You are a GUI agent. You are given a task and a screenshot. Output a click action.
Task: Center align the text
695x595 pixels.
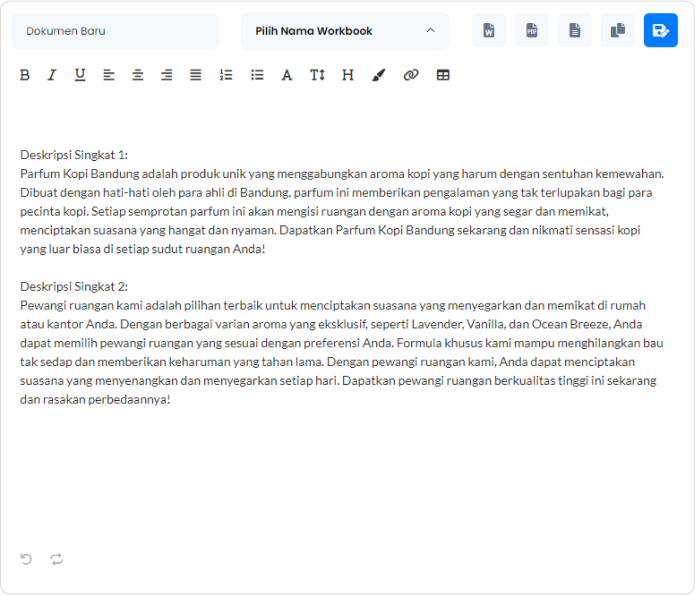click(138, 75)
